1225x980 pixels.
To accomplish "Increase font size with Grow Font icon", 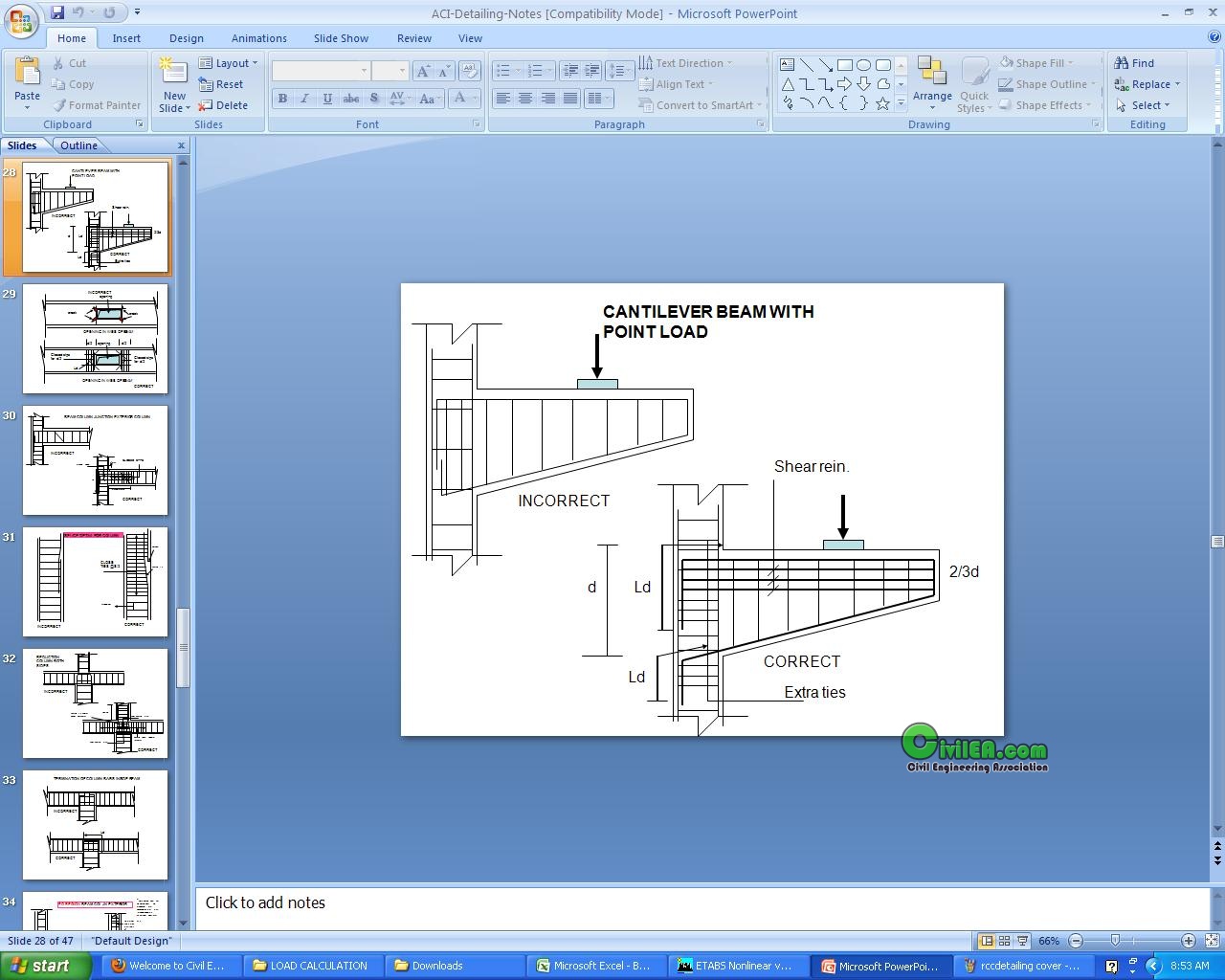I will pos(423,71).
